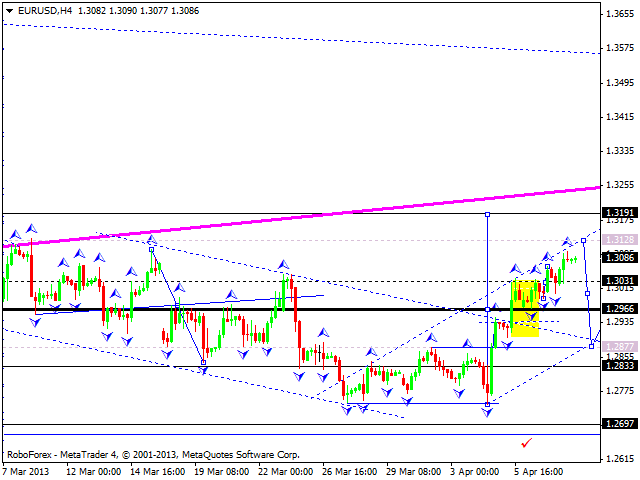Select the 1.2697 price level label
This screenshot has height=480, width=640.
(x=619, y=424)
